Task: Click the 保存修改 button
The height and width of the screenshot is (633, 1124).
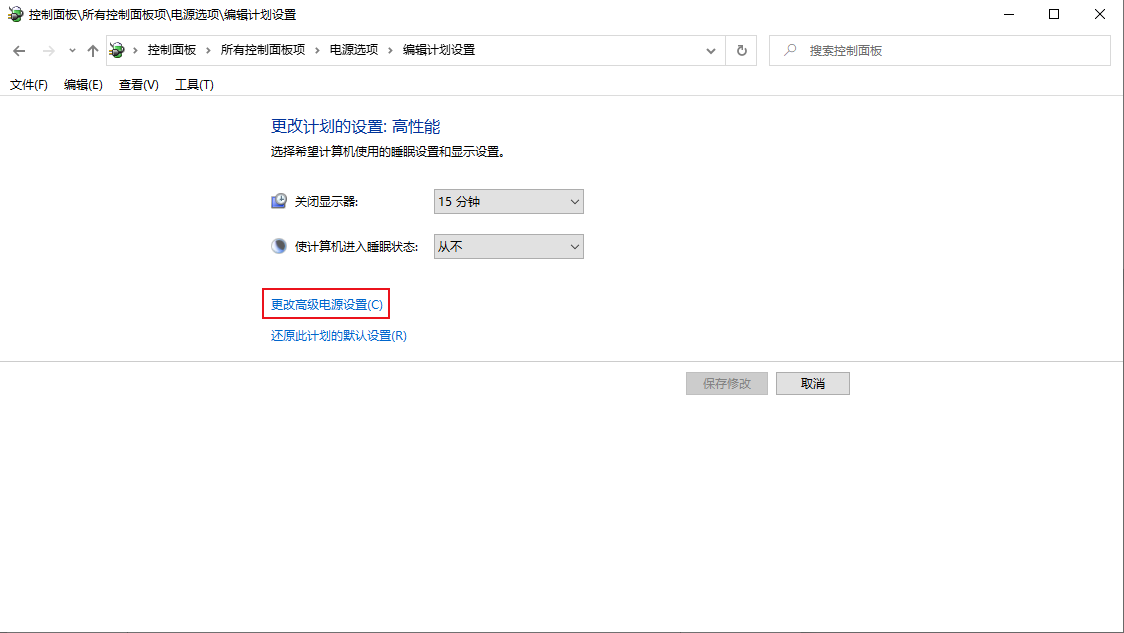Action: 727,384
